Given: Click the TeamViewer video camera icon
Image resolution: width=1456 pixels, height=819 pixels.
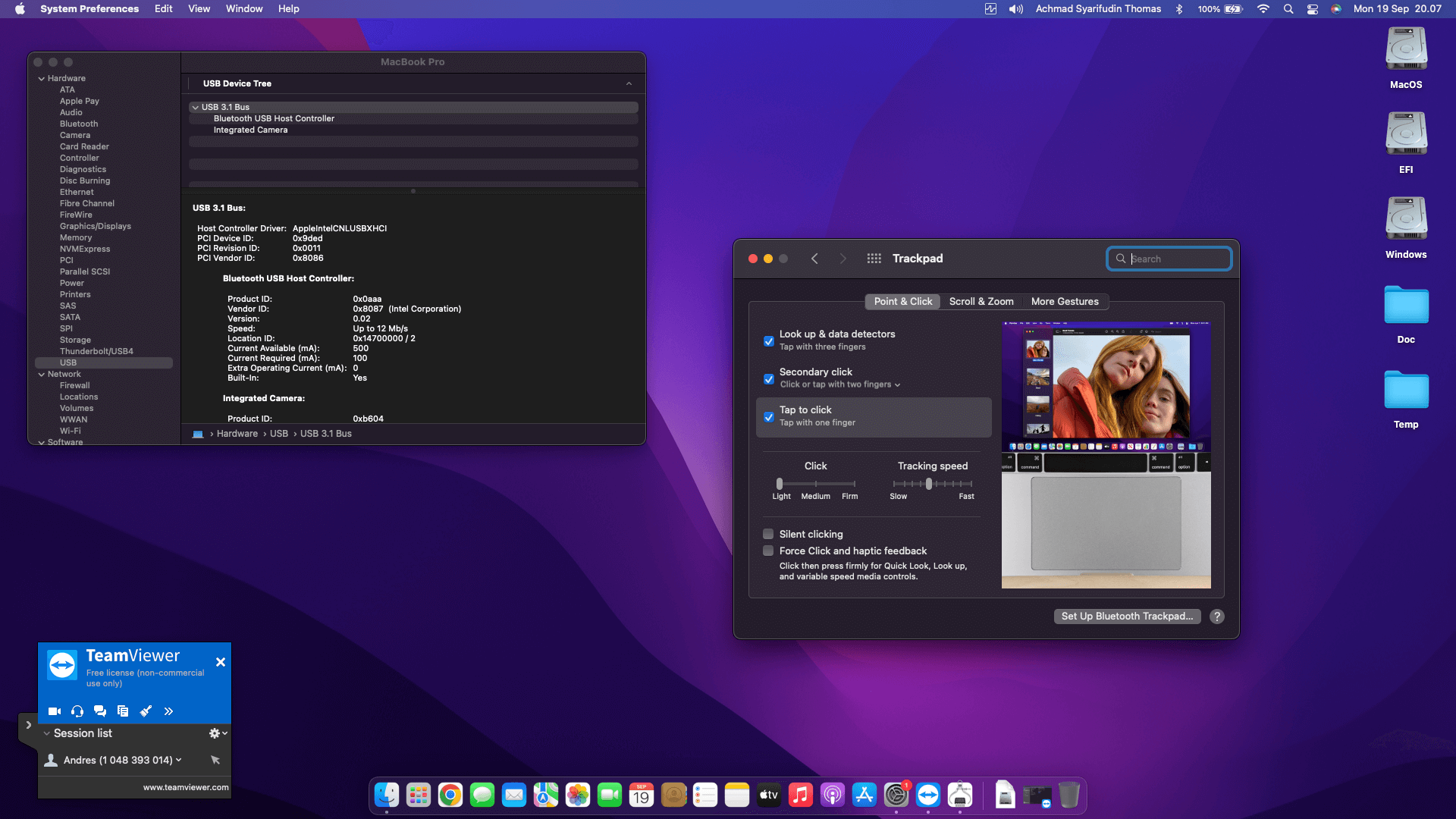Looking at the screenshot, I should (55, 711).
